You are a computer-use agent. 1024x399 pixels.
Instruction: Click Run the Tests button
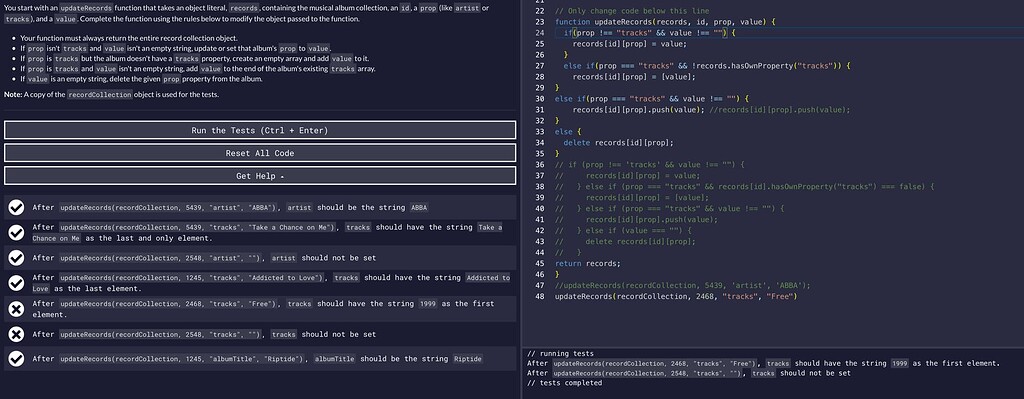(x=260, y=130)
